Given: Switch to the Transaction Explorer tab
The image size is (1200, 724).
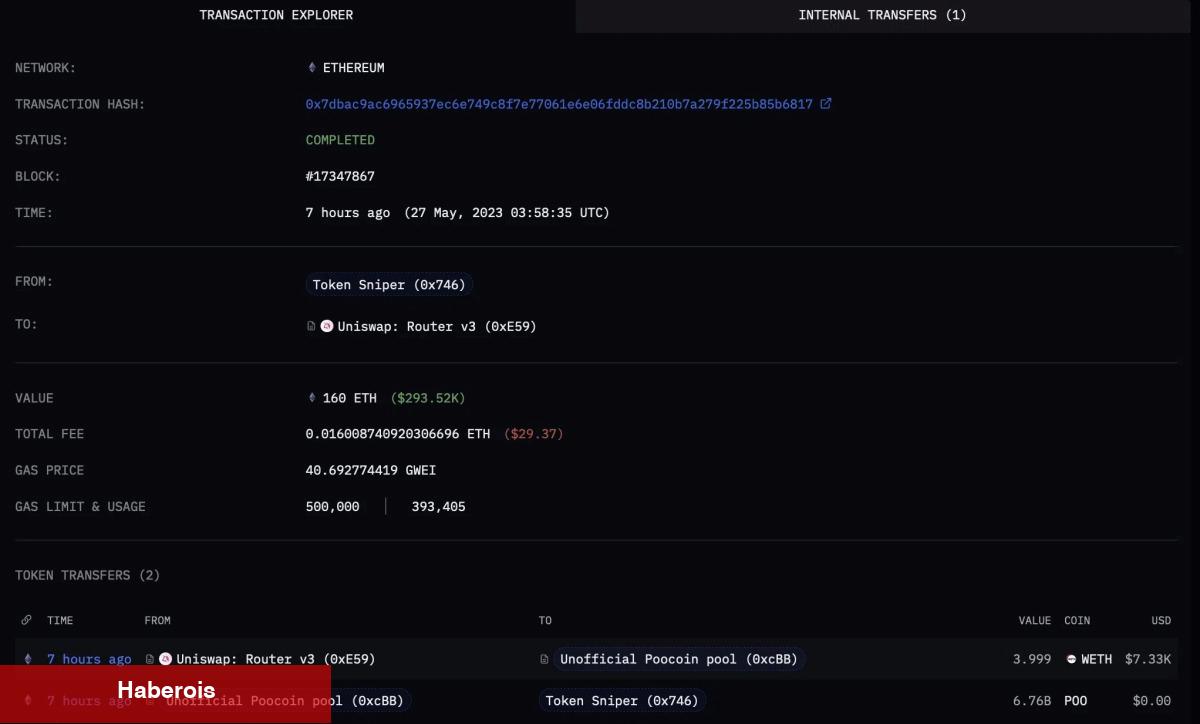Looking at the screenshot, I should pyautogui.click(x=276, y=15).
